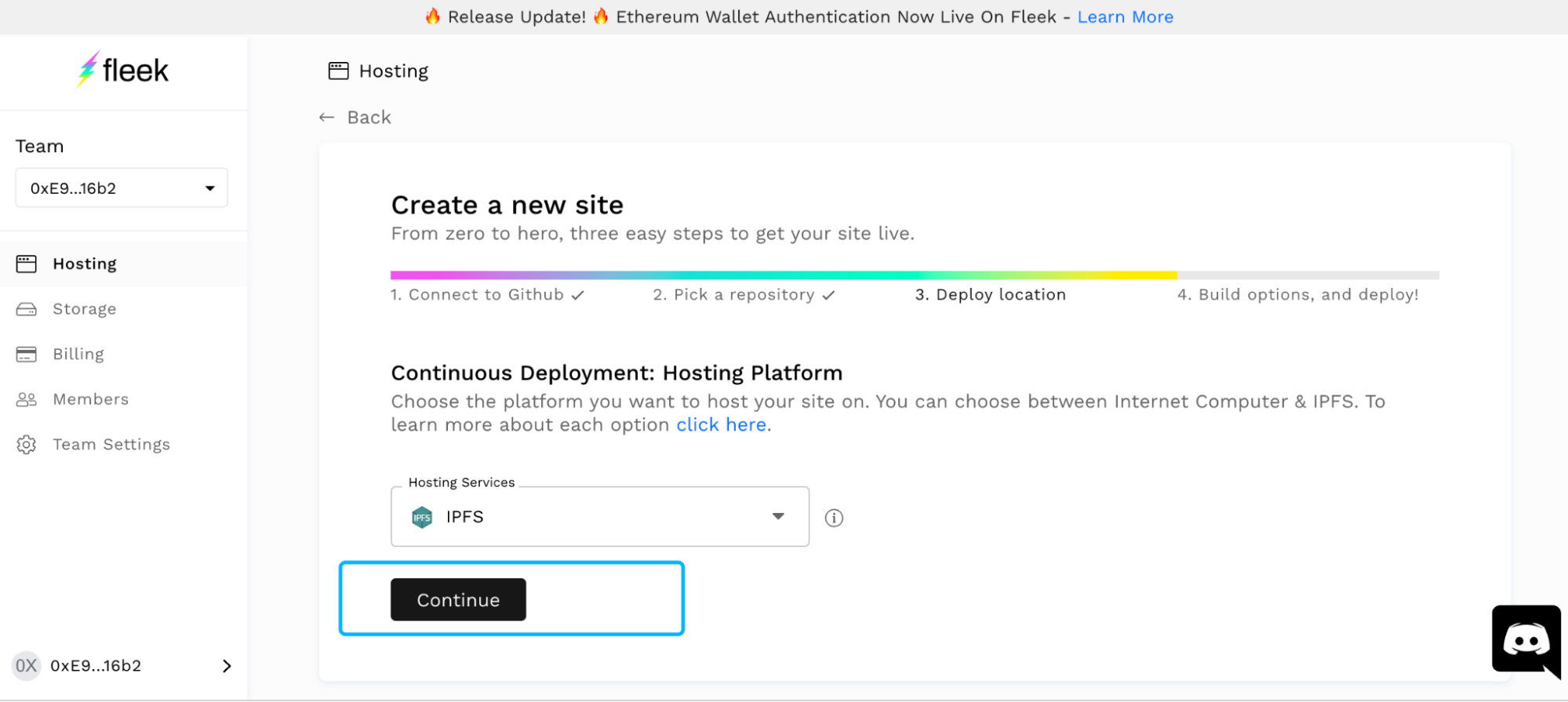Click the gradient step progress bar

pyautogui.click(x=783, y=275)
